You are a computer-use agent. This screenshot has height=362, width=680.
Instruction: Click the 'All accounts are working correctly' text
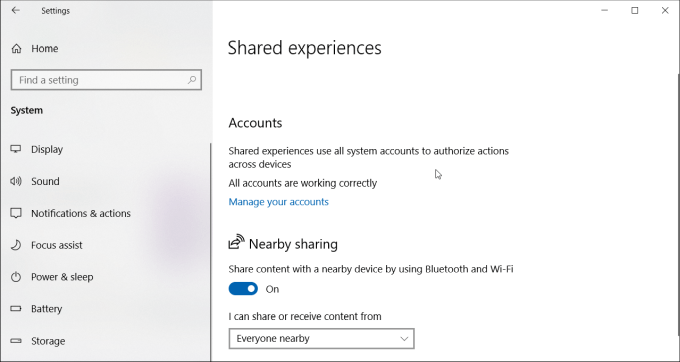[303, 183]
